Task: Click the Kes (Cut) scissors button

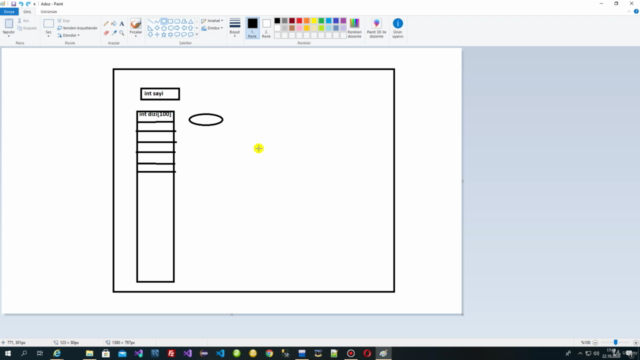Action: click(x=23, y=20)
